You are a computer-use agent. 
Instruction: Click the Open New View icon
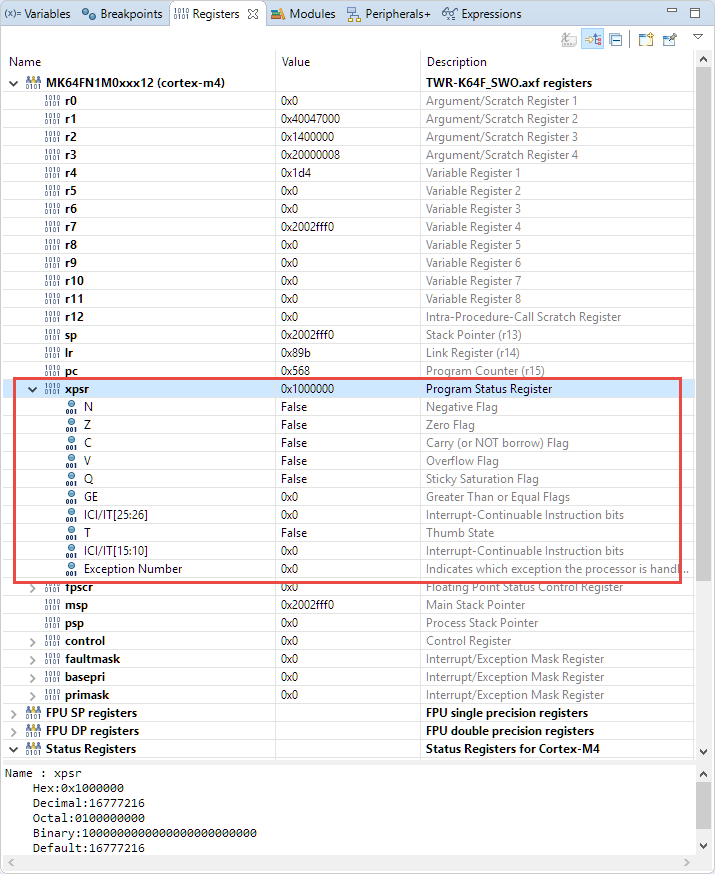click(646, 40)
